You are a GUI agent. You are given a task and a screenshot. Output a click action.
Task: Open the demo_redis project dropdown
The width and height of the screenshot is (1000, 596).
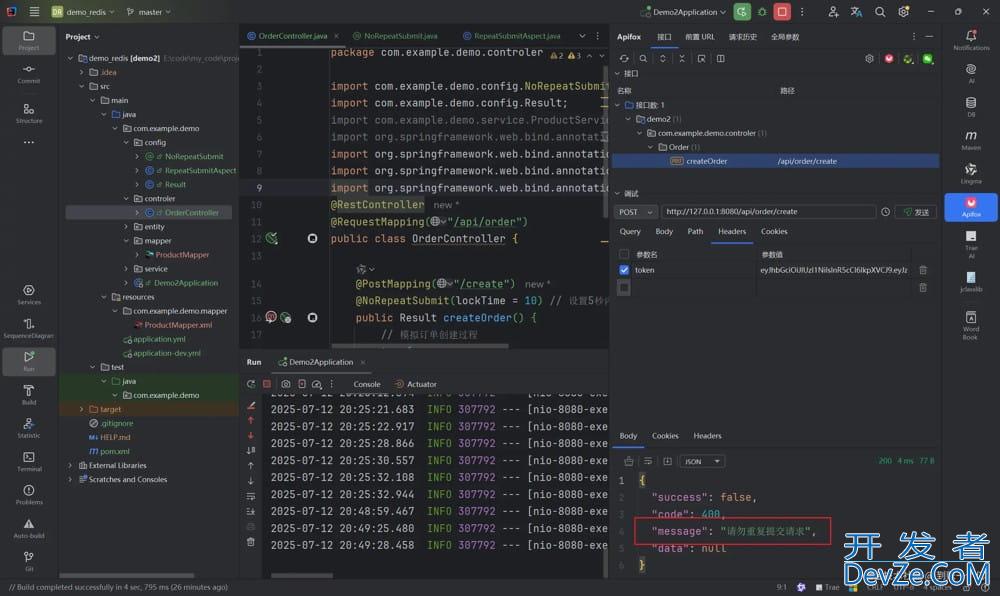[84, 12]
